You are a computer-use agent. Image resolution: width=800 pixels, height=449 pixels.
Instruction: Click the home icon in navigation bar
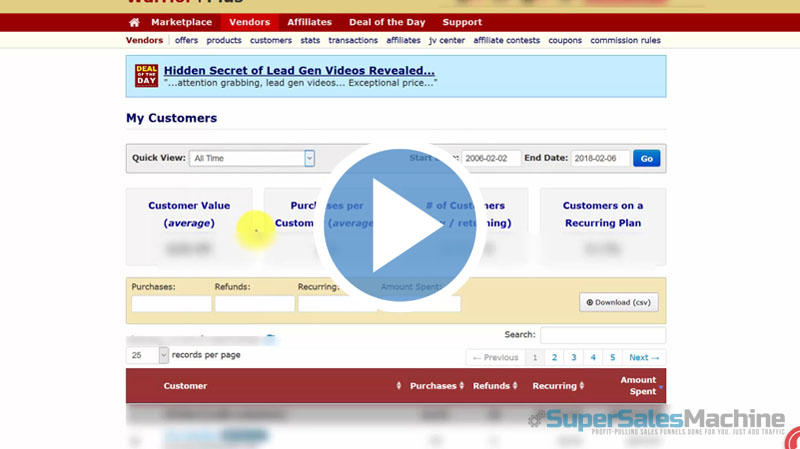[134, 22]
